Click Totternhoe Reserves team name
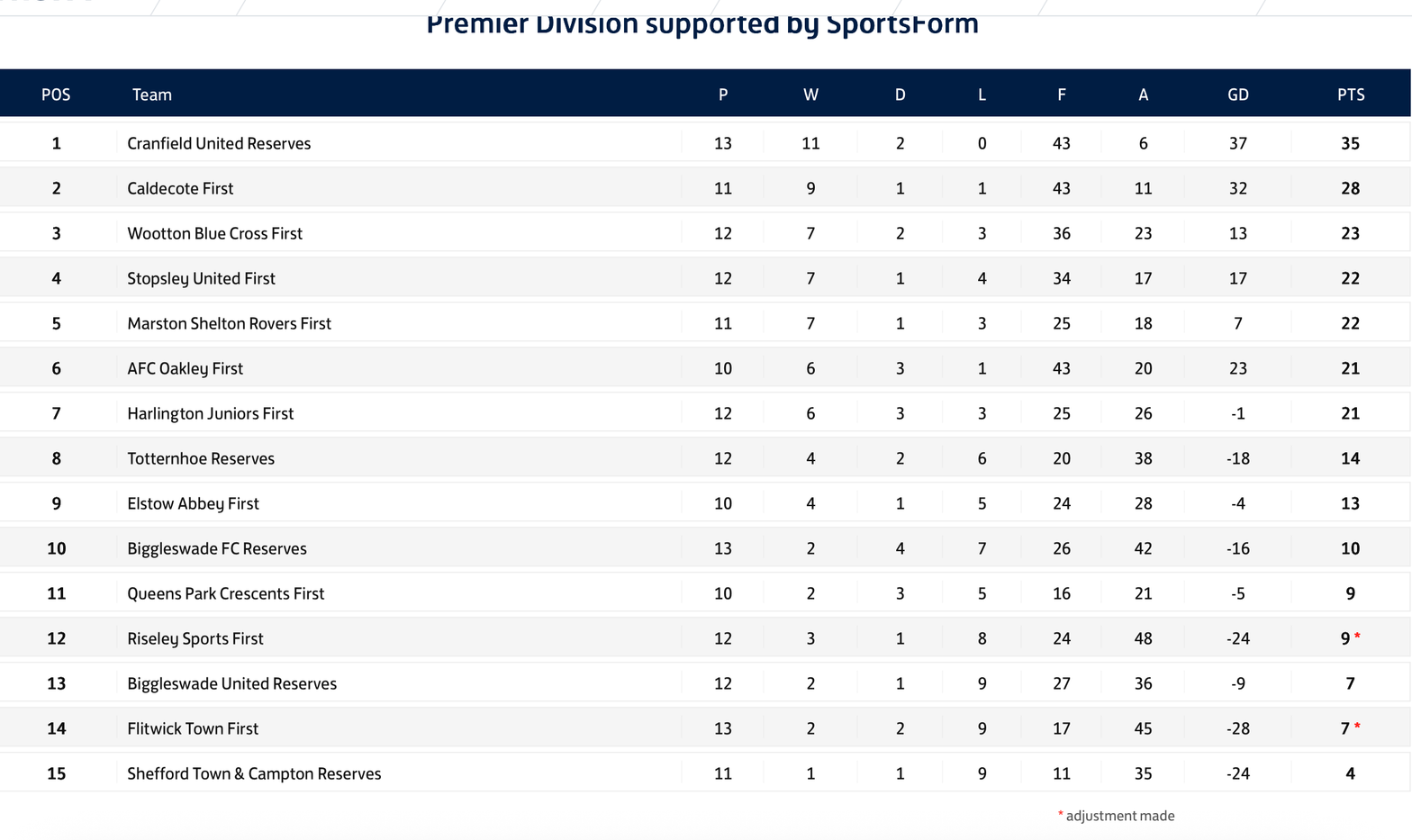The image size is (1412, 840). pos(201,458)
